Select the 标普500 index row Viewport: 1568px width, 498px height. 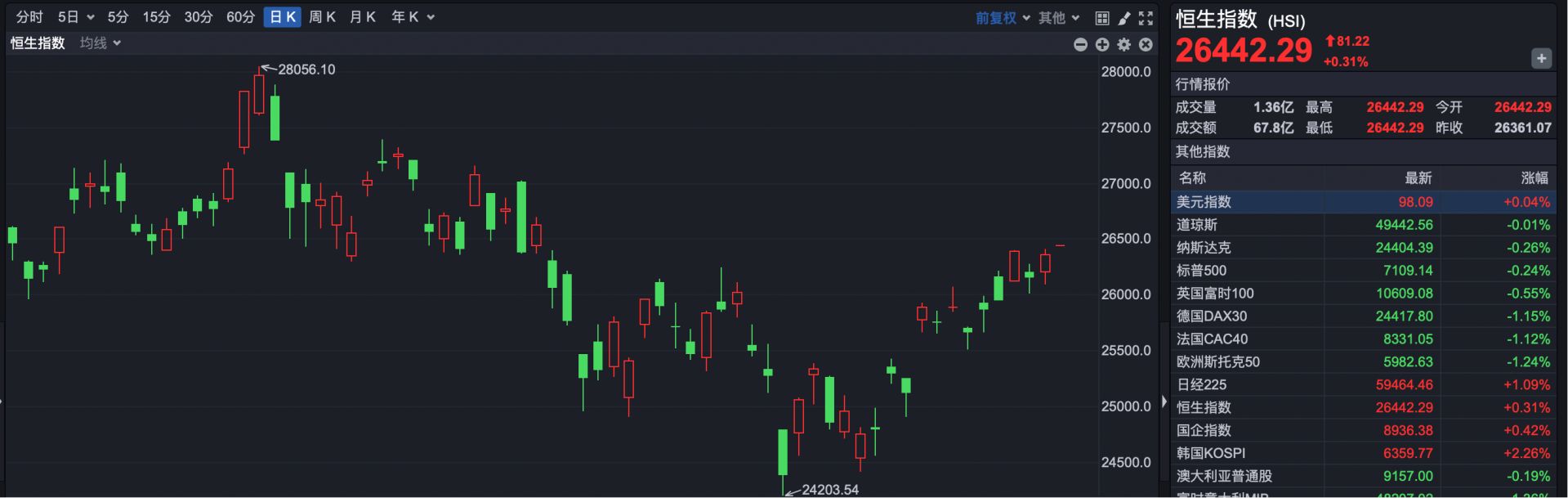(x=1363, y=271)
